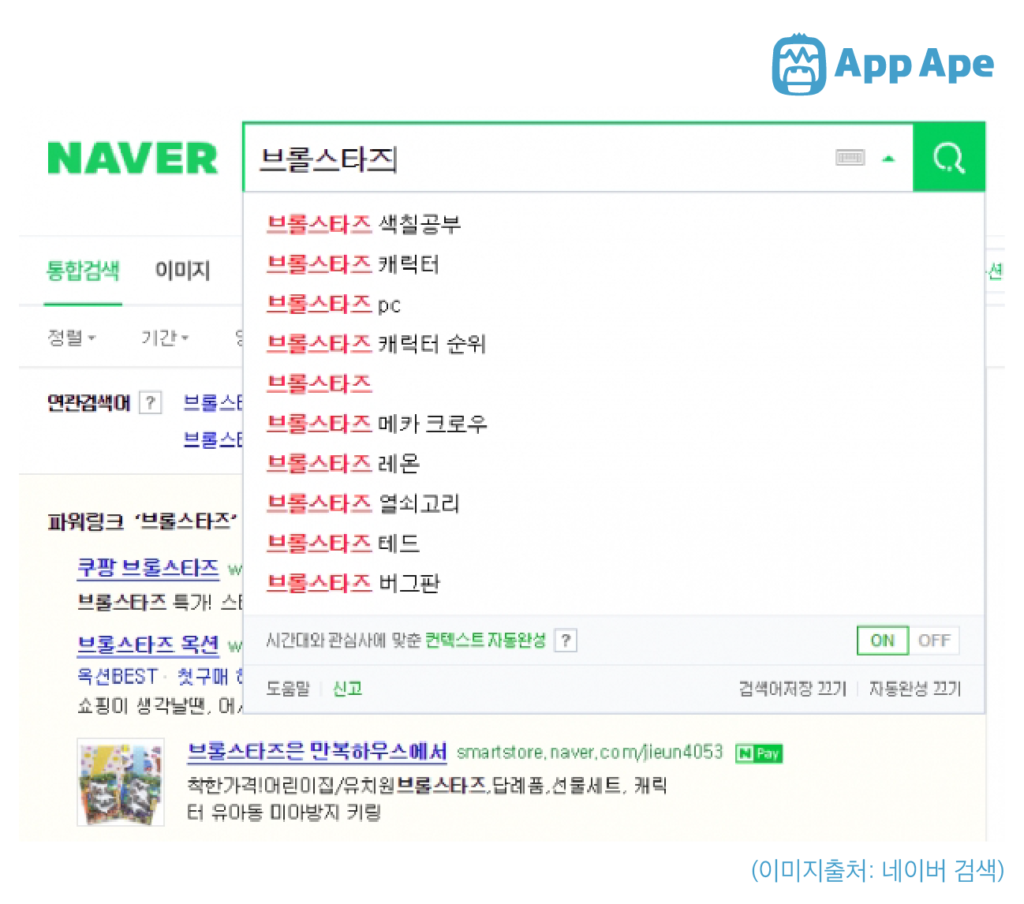The image size is (1024, 904).
Task: Expand the 기간 period dropdown
Action: coord(165,338)
